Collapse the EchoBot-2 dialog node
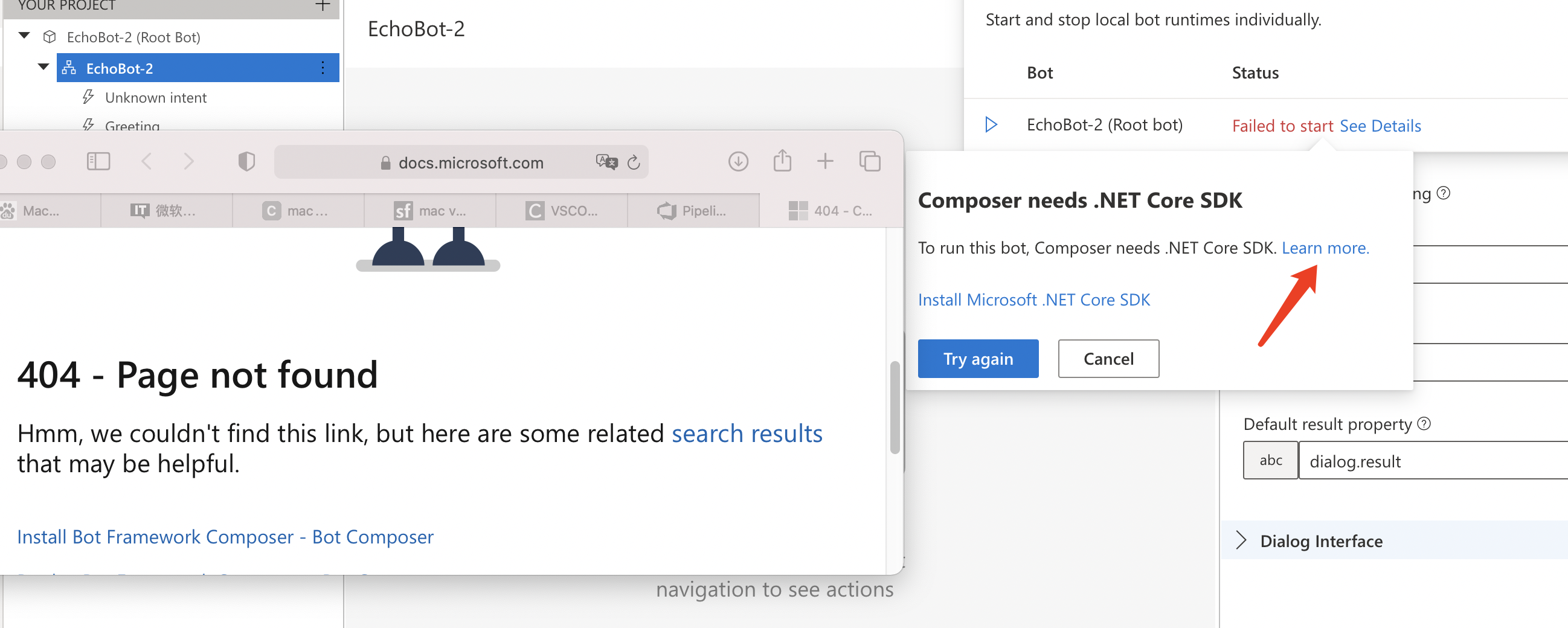The image size is (1568, 628). [x=43, y=67]
